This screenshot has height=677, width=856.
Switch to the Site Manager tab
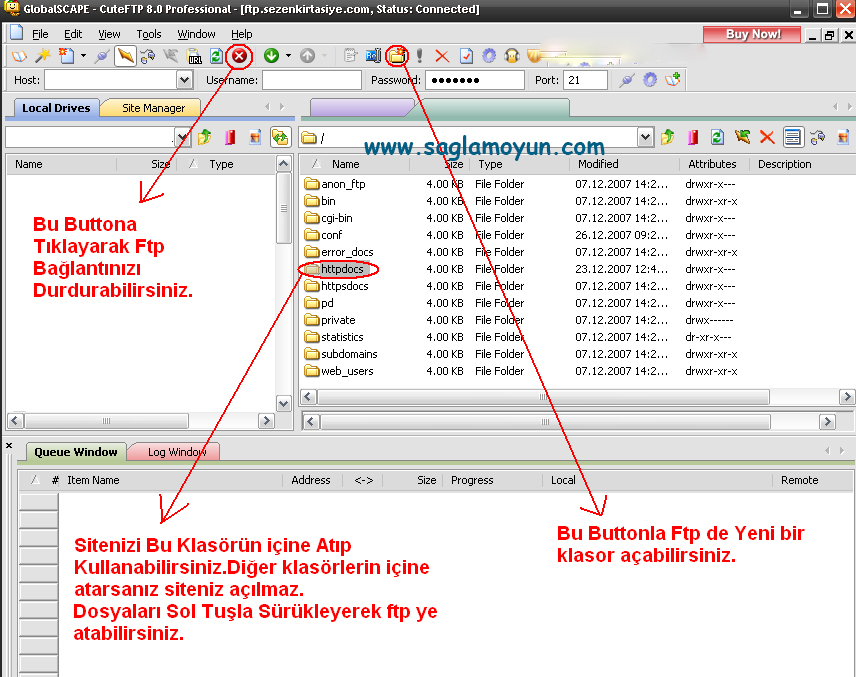coord(153,108)
